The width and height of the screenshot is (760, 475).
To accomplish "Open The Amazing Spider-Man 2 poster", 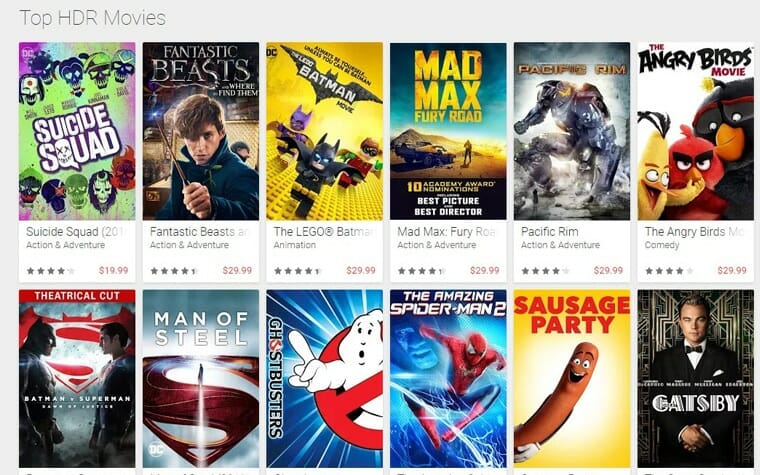I will point(448,379).
